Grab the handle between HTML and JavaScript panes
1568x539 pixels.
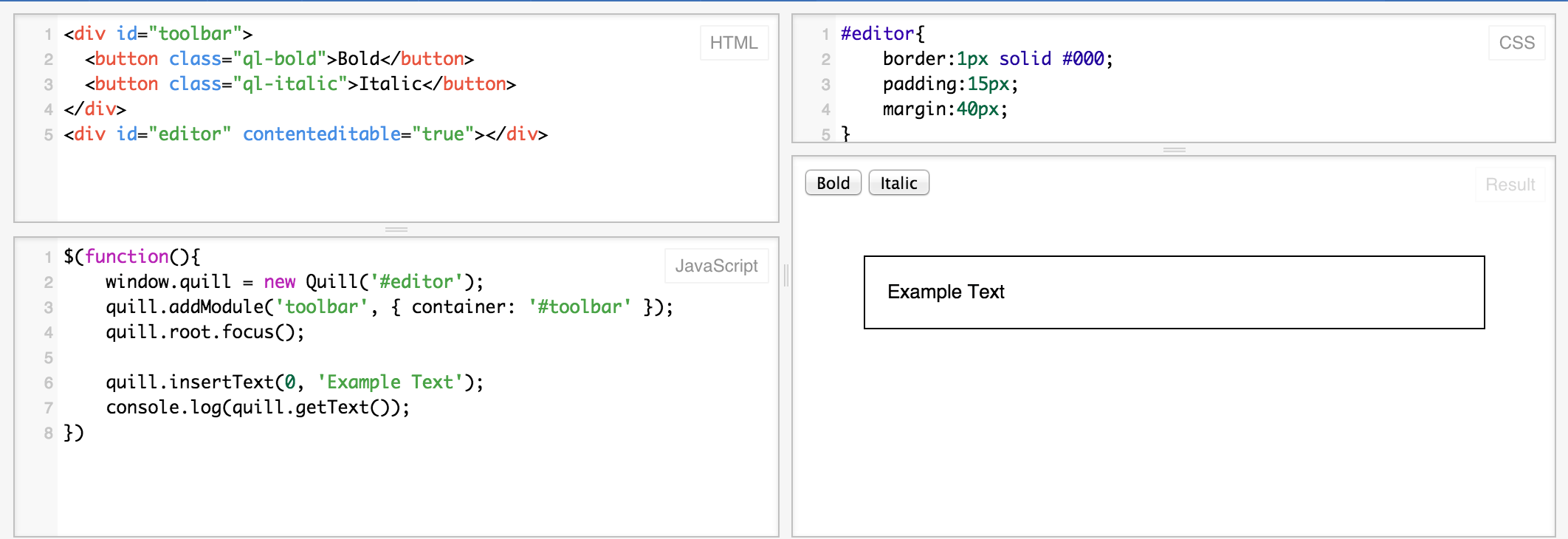(396, 230)
